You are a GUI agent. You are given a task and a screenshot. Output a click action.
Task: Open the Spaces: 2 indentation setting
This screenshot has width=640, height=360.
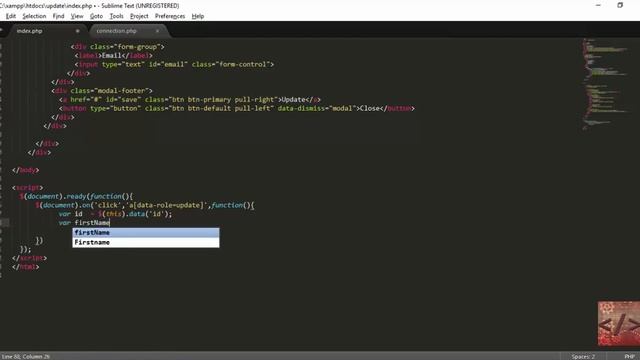pyautogui.click(x=583, y=356)
